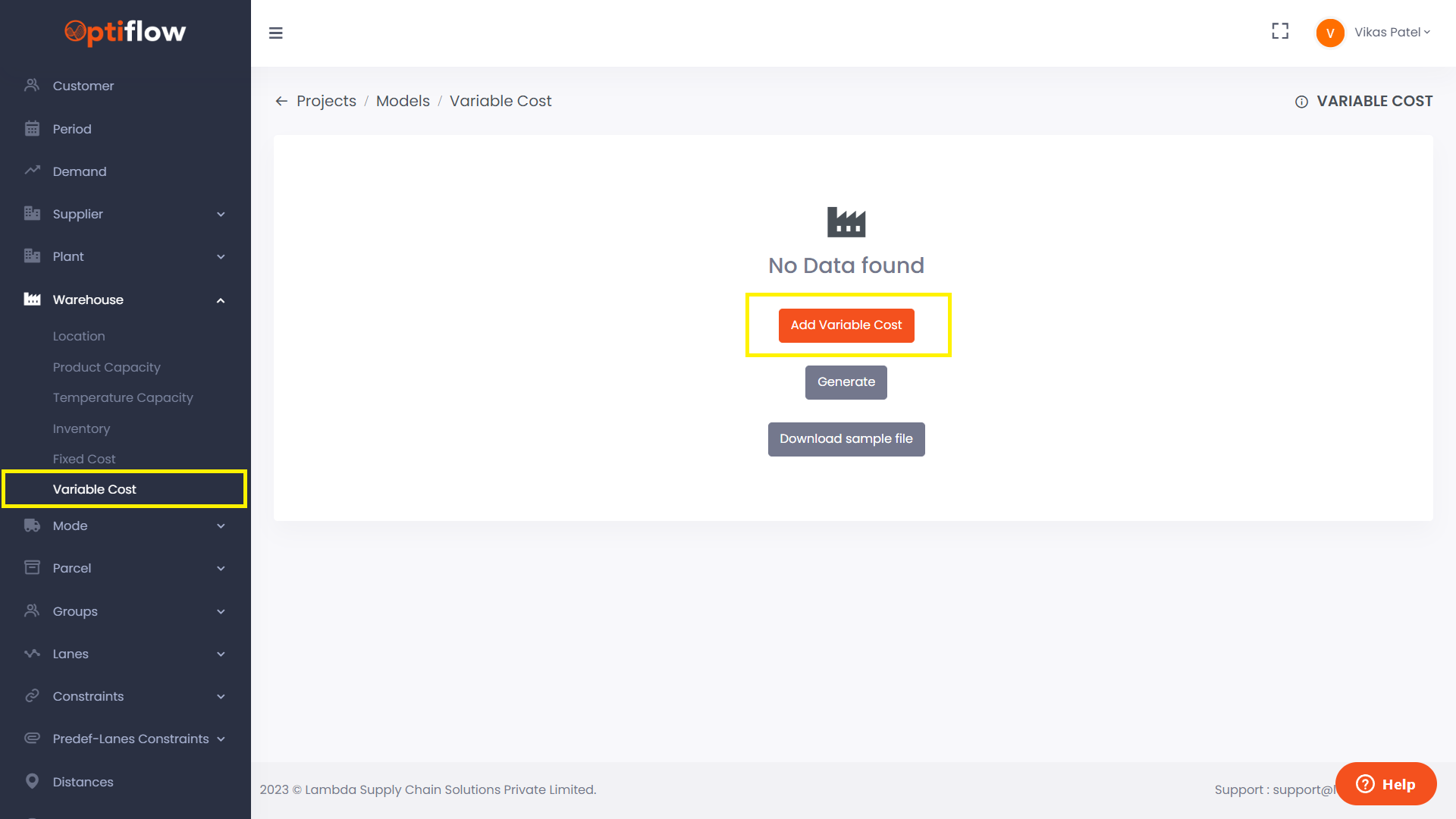1456x819 pixels.
Task: Click the Demand trend icon
Action: pyautogui.click(x=32, y=171)
